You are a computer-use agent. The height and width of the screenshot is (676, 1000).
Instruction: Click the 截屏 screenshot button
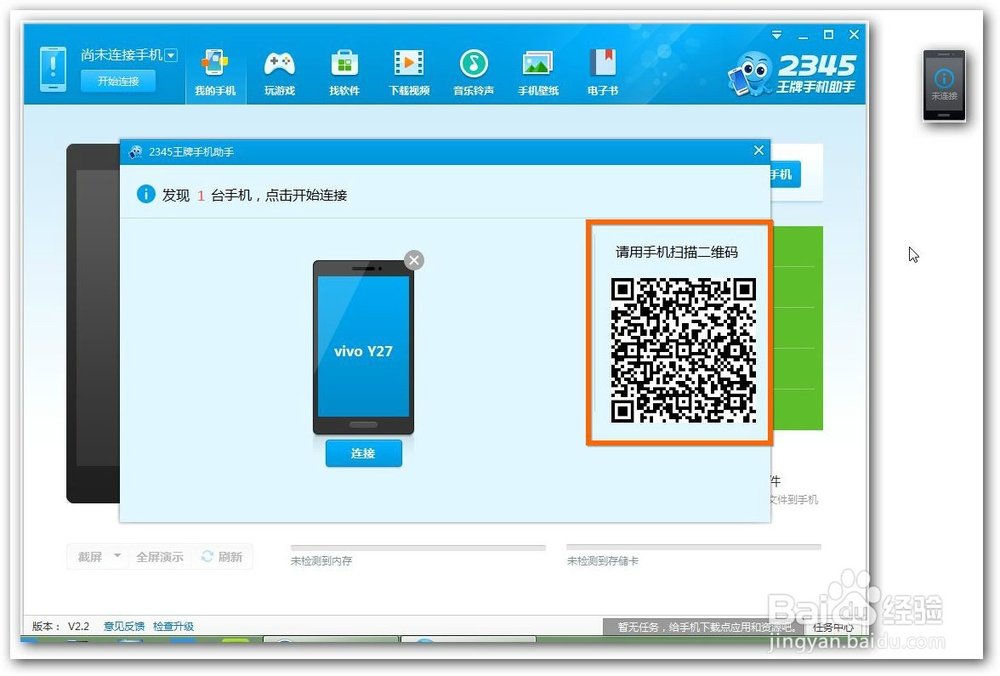click(x=90, y=557)
